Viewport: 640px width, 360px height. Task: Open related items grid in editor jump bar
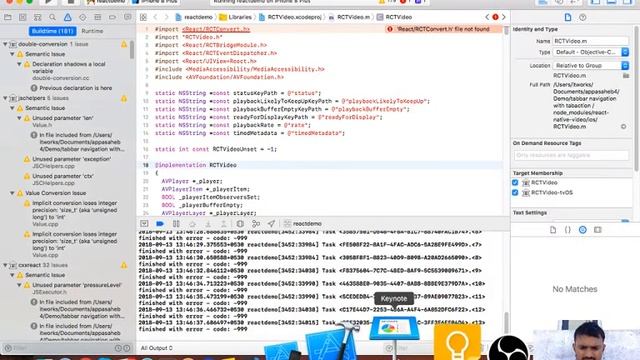(143, 17)
